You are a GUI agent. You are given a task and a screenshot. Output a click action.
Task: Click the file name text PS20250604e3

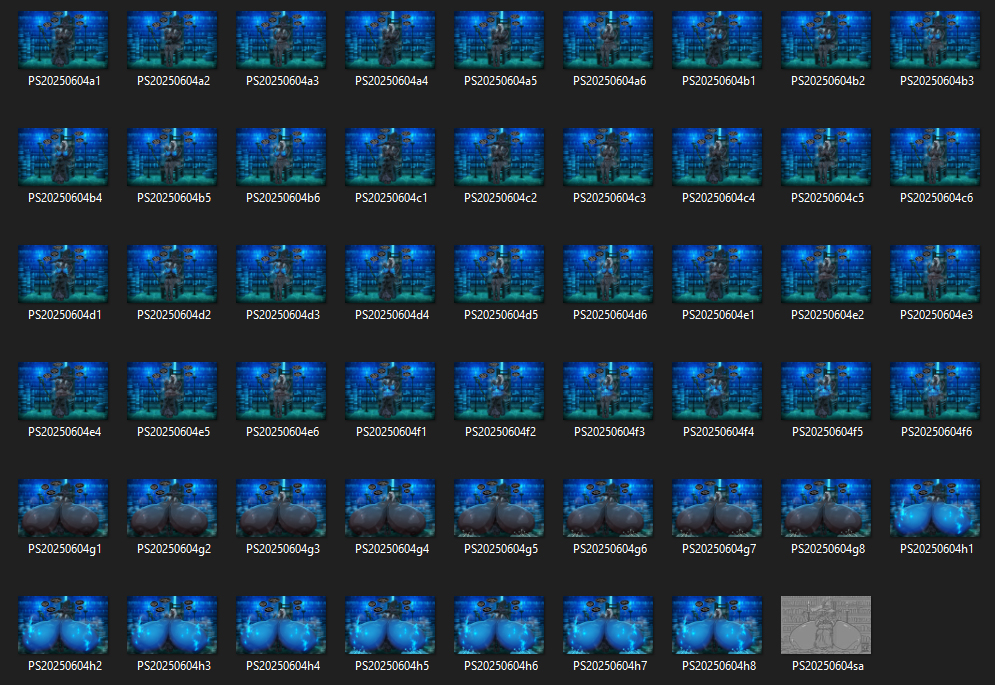click(x=937, y=315)
